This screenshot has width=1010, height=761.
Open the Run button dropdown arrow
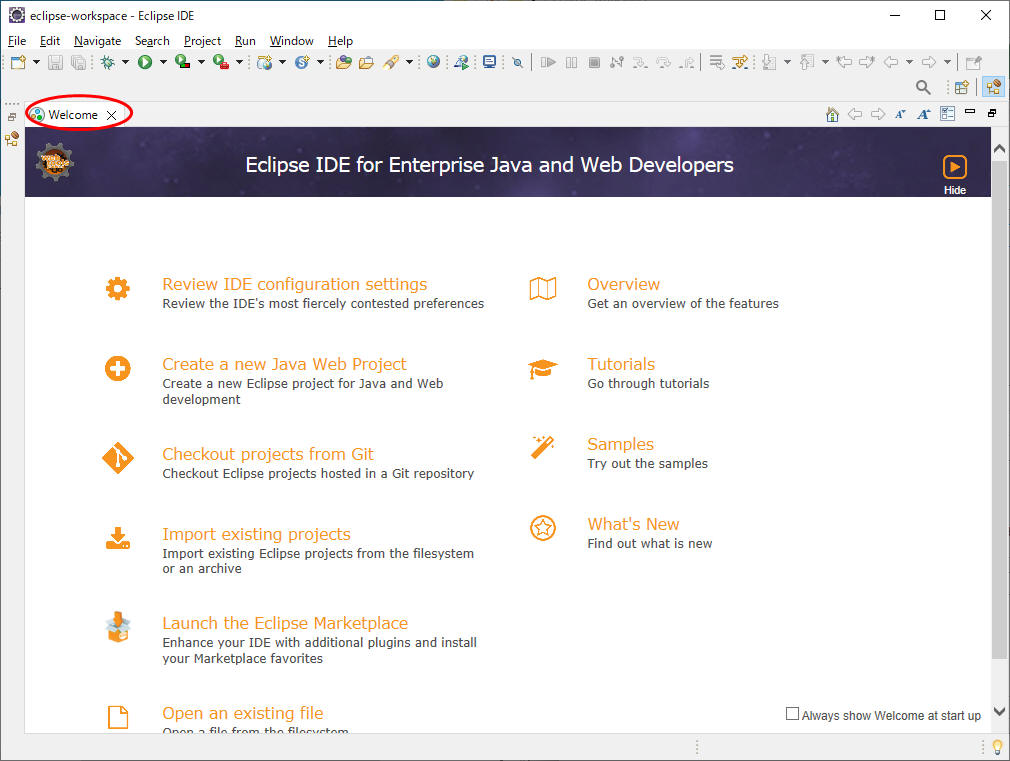163,62
